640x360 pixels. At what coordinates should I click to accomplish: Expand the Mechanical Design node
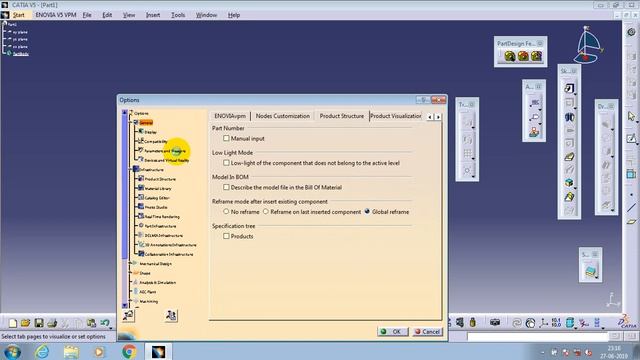pyautogui.click(x=131, y=264)
